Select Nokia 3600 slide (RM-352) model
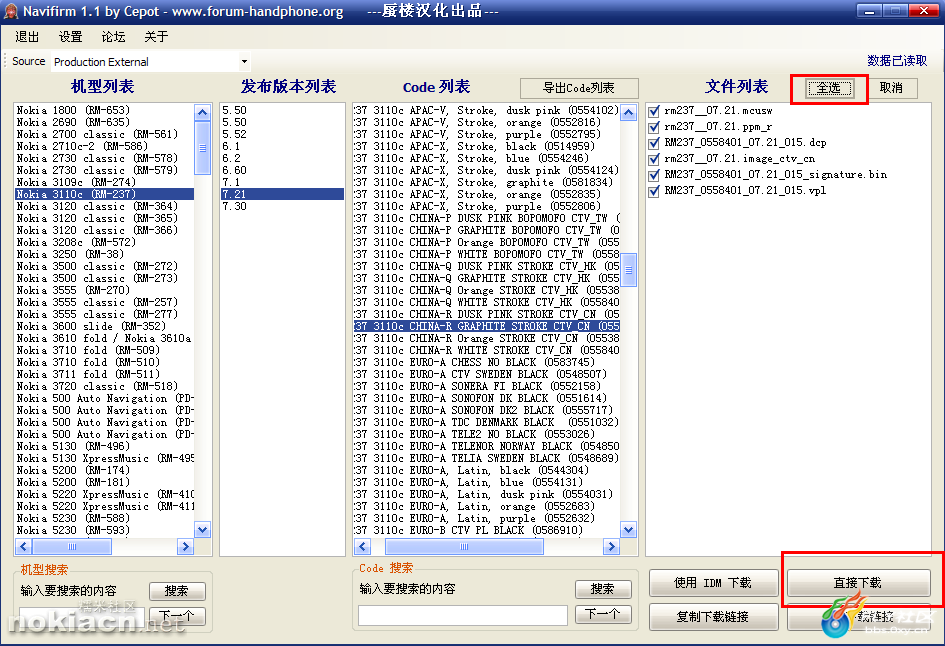Viewport: 945px width, 646px height. point(104,326)
